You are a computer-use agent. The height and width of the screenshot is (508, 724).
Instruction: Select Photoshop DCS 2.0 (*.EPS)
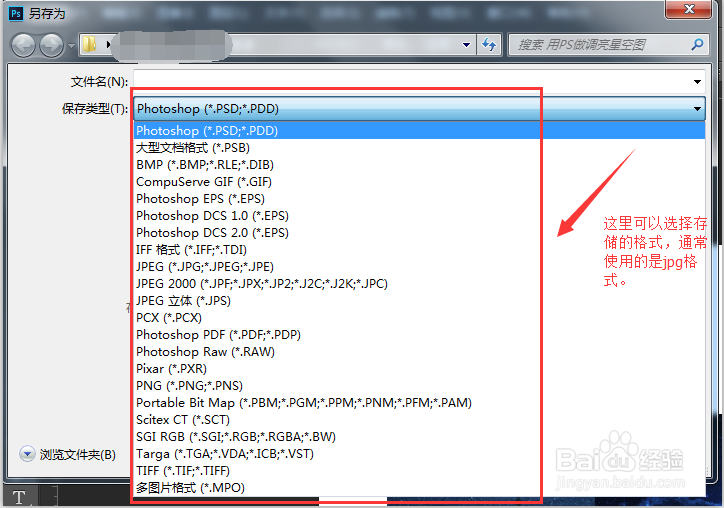tap(419, 233)
